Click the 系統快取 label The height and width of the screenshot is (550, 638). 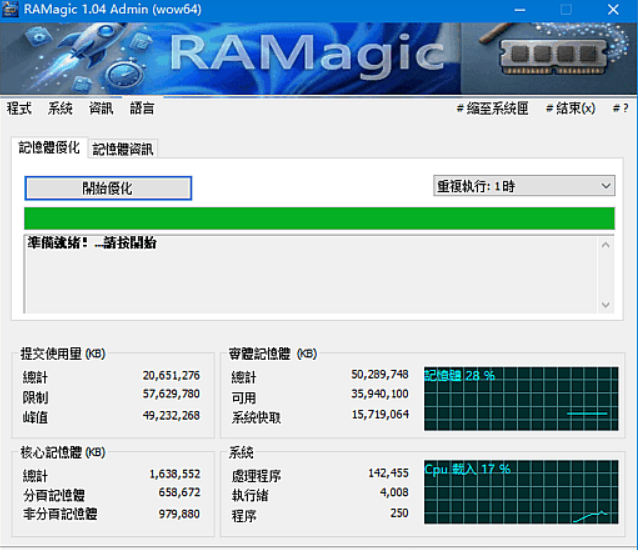pos(256,418)
